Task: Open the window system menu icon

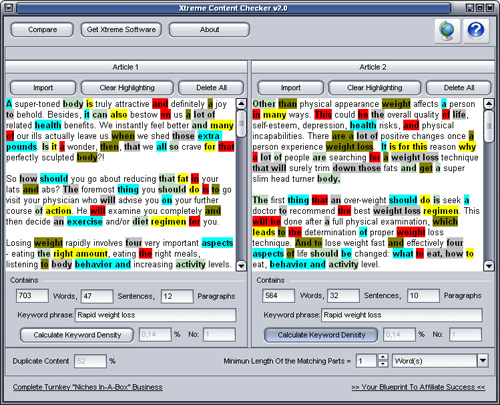Action: tap(9, 7)
